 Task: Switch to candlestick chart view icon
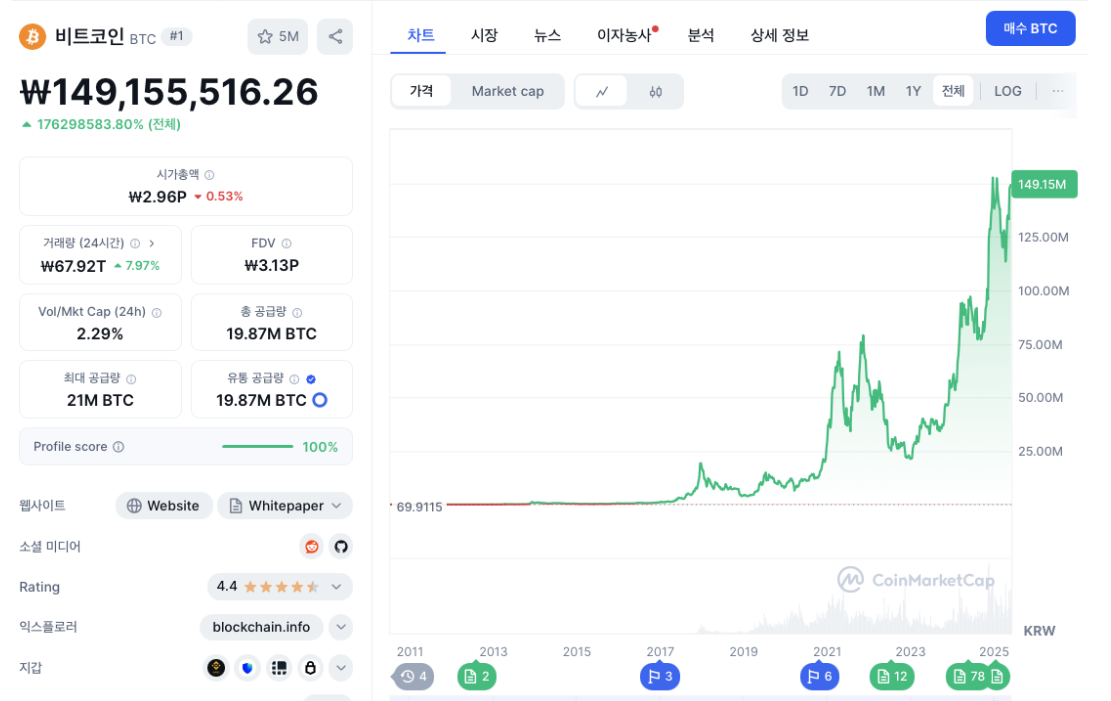(655, 91)
